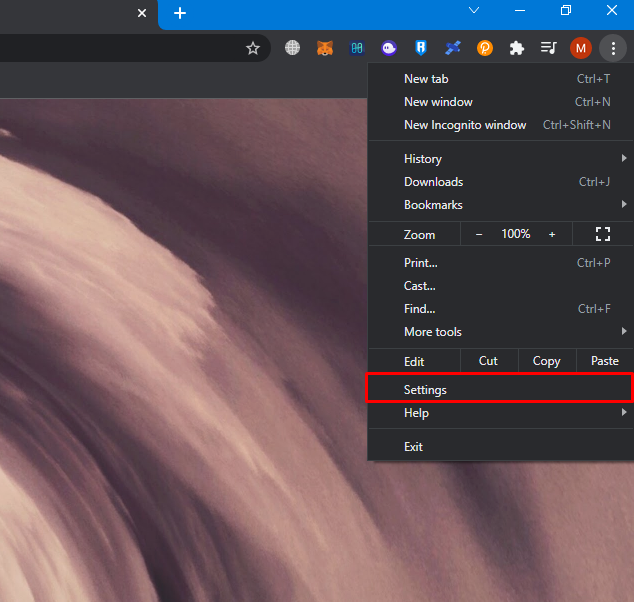Choose New window menu entry
Viewport: 634px width, 602px height.
tap(501, 102)
